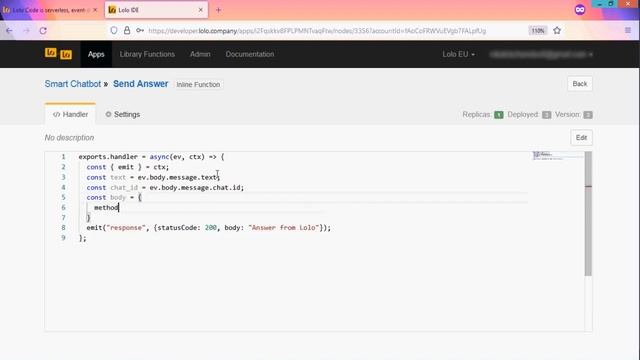Click the forward navigation arrow
Screen dimensions: 640x360
(26, 31)
